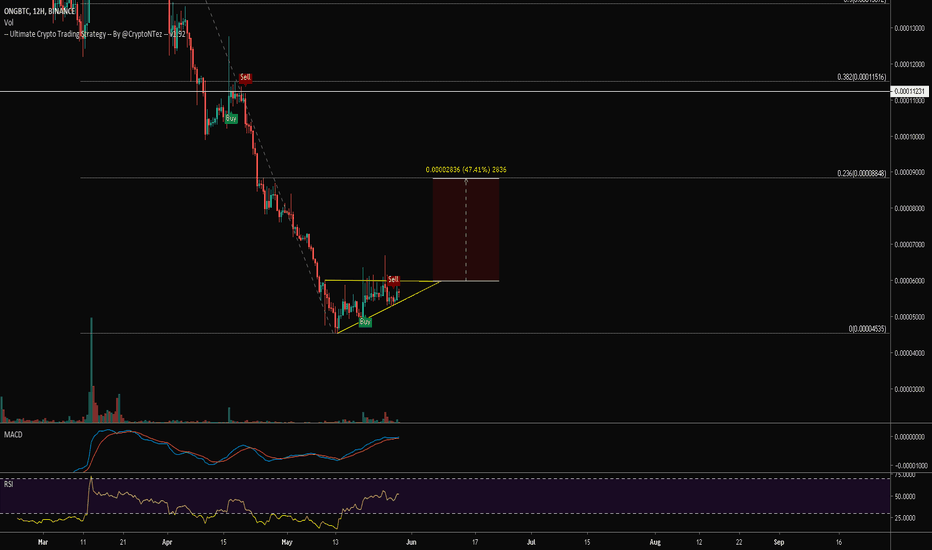Click the red Sell marker above the triangle
Screen dimensions: 932x550
pos(393,279)
